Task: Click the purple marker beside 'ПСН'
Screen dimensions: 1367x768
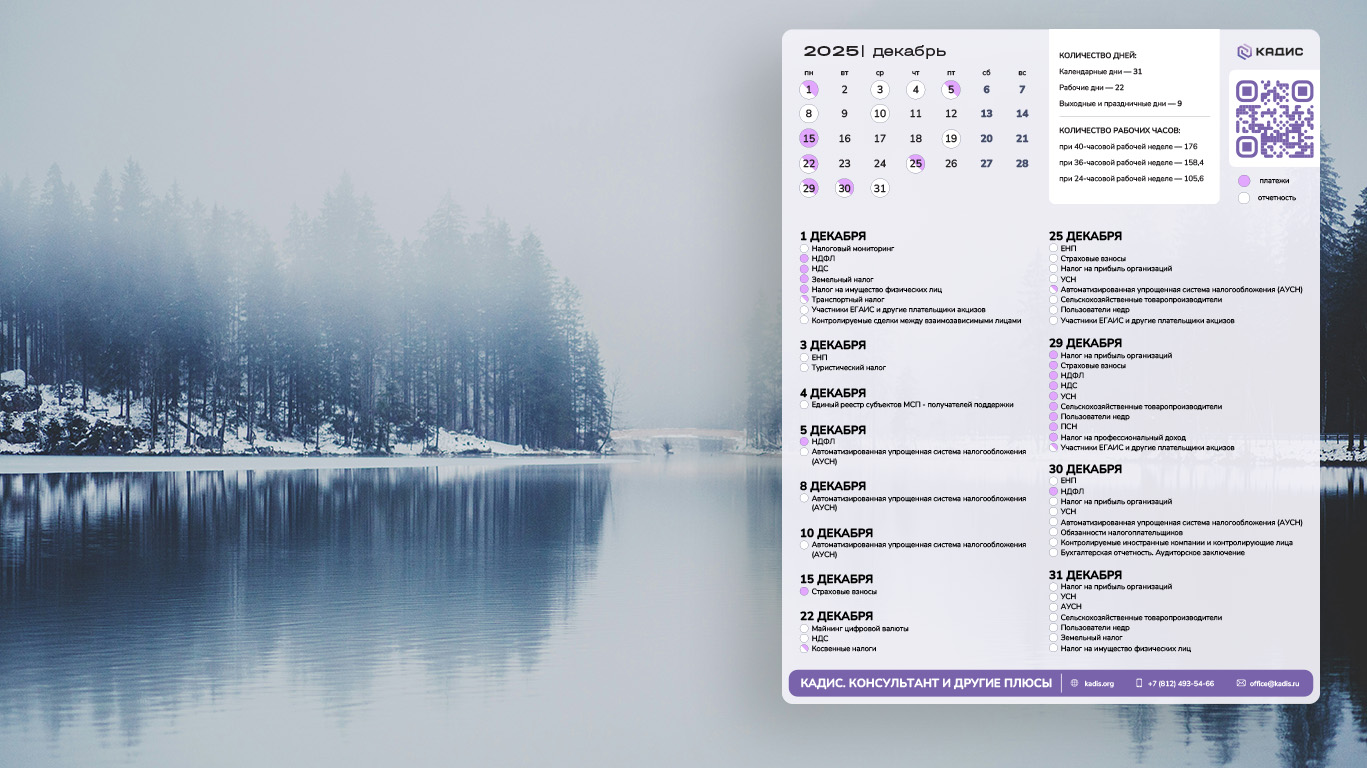Action: 1054,427
